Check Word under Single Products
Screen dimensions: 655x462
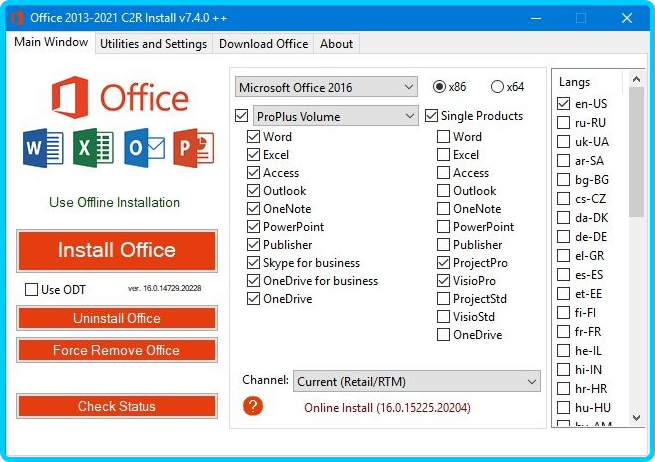click(x=443, y=137)
